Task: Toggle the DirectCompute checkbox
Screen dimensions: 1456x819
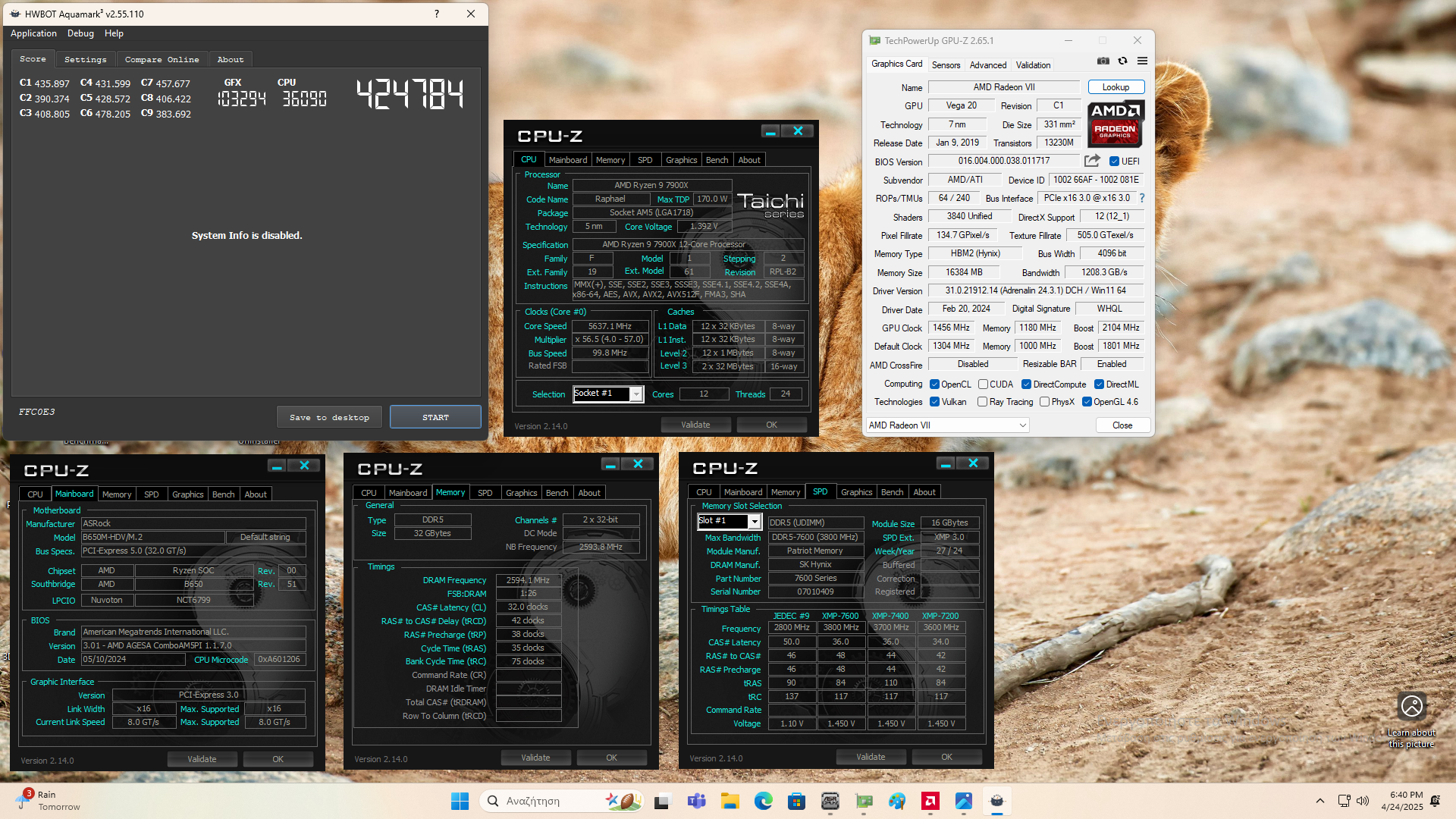Action: pyautogui.click(x=1026, y=384)
